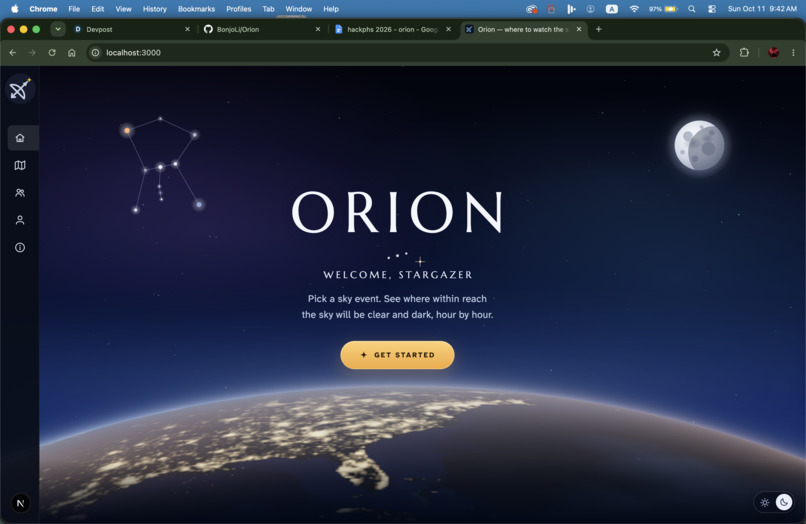The height and width of the screenshot is (524, 806).
Task: Open the Profiles menu
Action: [x=239, y=9]
